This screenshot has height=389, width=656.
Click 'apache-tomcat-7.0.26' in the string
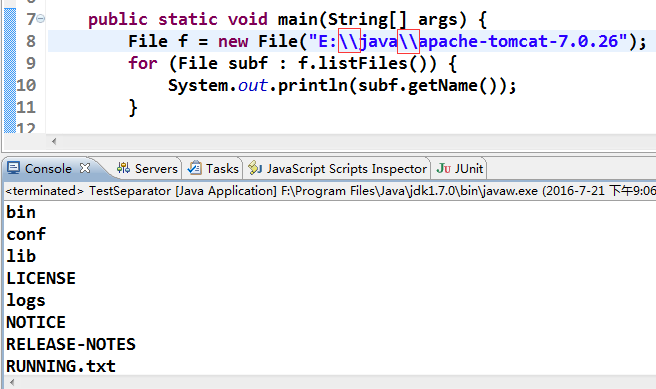pyautogui.click(x=518, y=41)
